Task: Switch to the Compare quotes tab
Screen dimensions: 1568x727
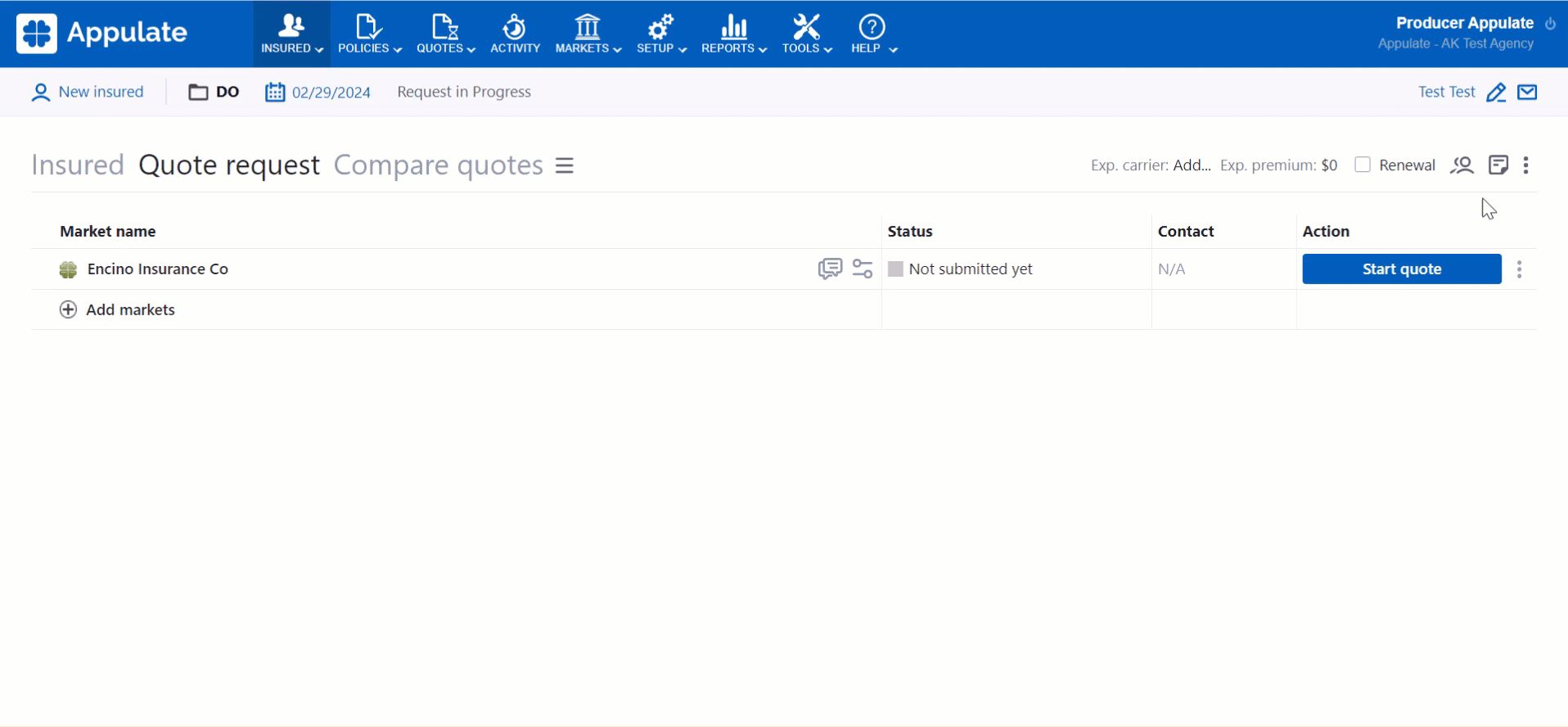Action: click(x=438, y=165)
